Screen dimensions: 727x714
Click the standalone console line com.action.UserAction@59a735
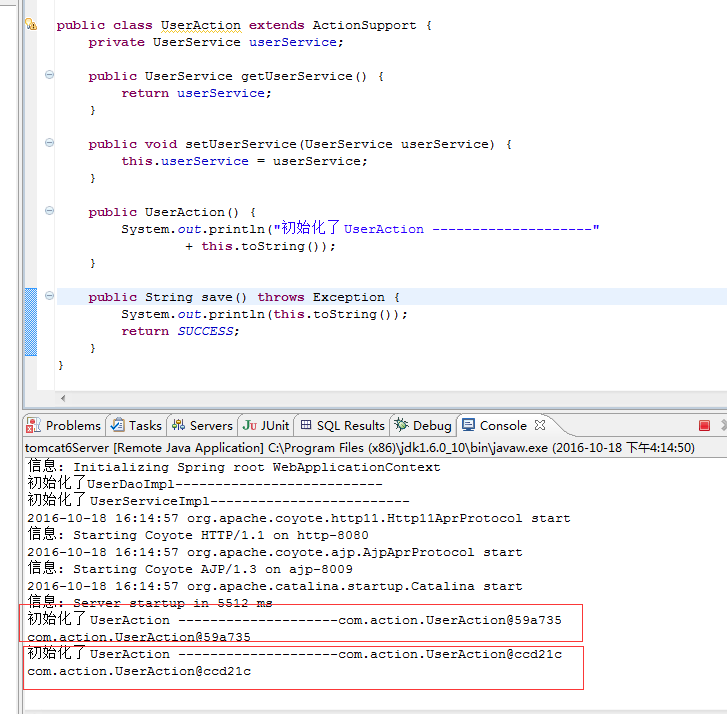point(139,637)
